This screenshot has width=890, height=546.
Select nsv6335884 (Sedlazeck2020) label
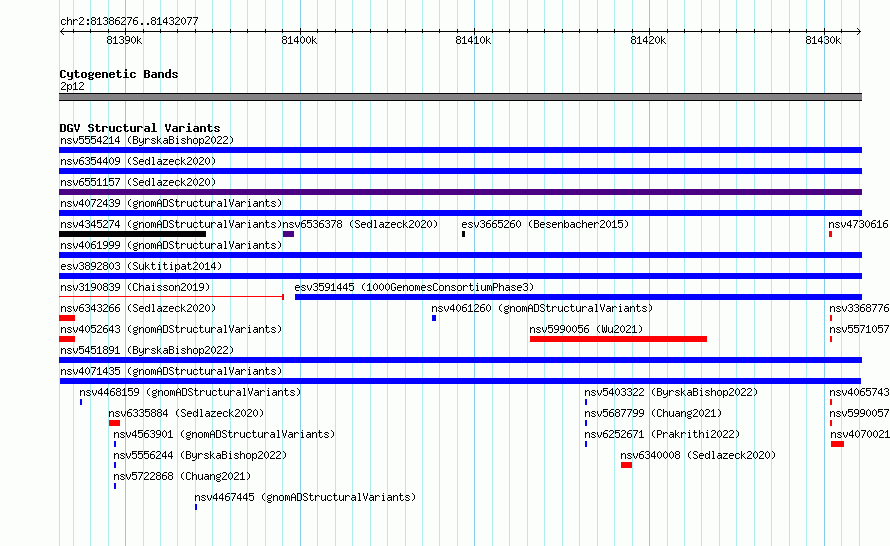186,413
